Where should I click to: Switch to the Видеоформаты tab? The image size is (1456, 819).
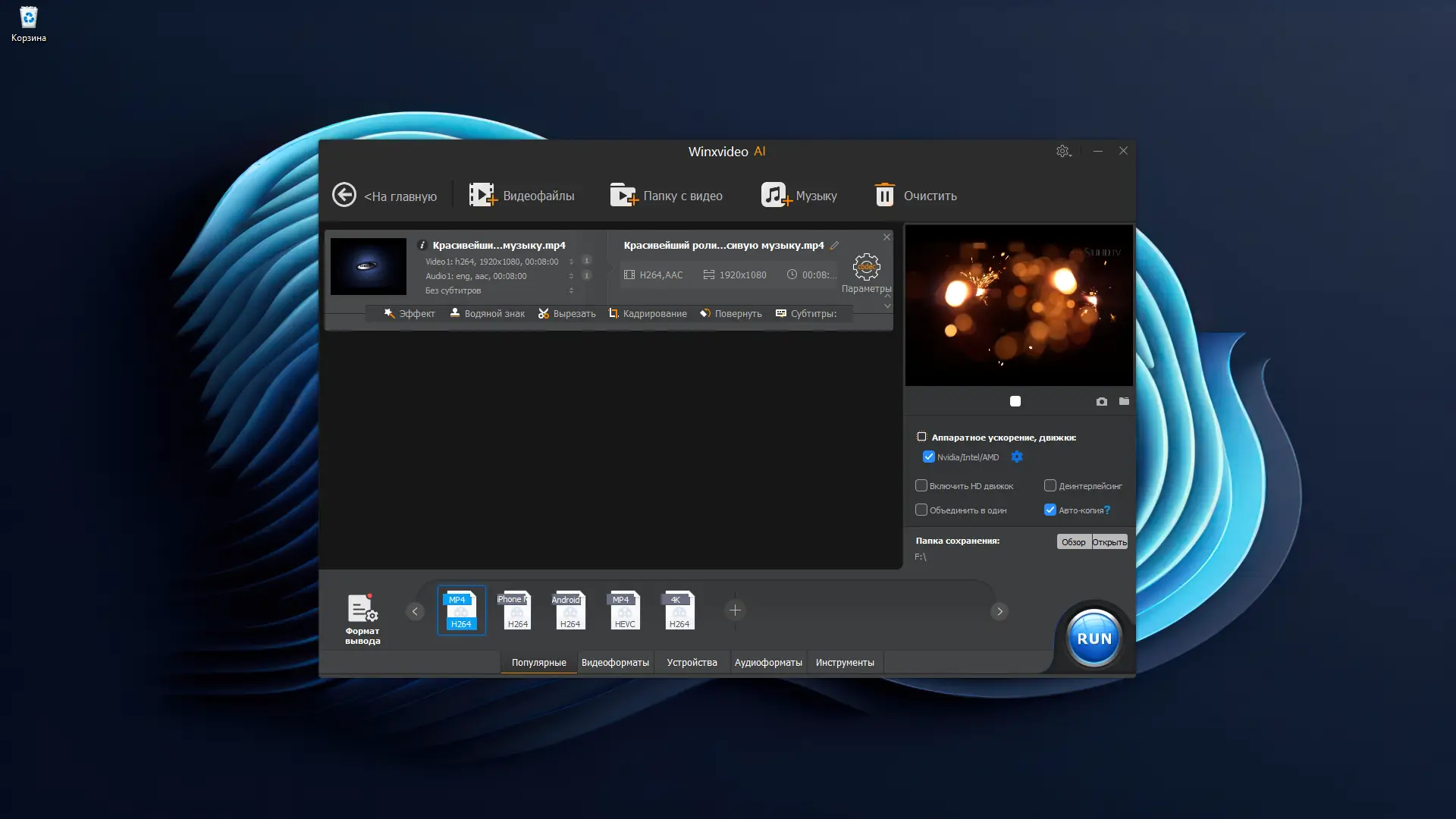(615, 662)
